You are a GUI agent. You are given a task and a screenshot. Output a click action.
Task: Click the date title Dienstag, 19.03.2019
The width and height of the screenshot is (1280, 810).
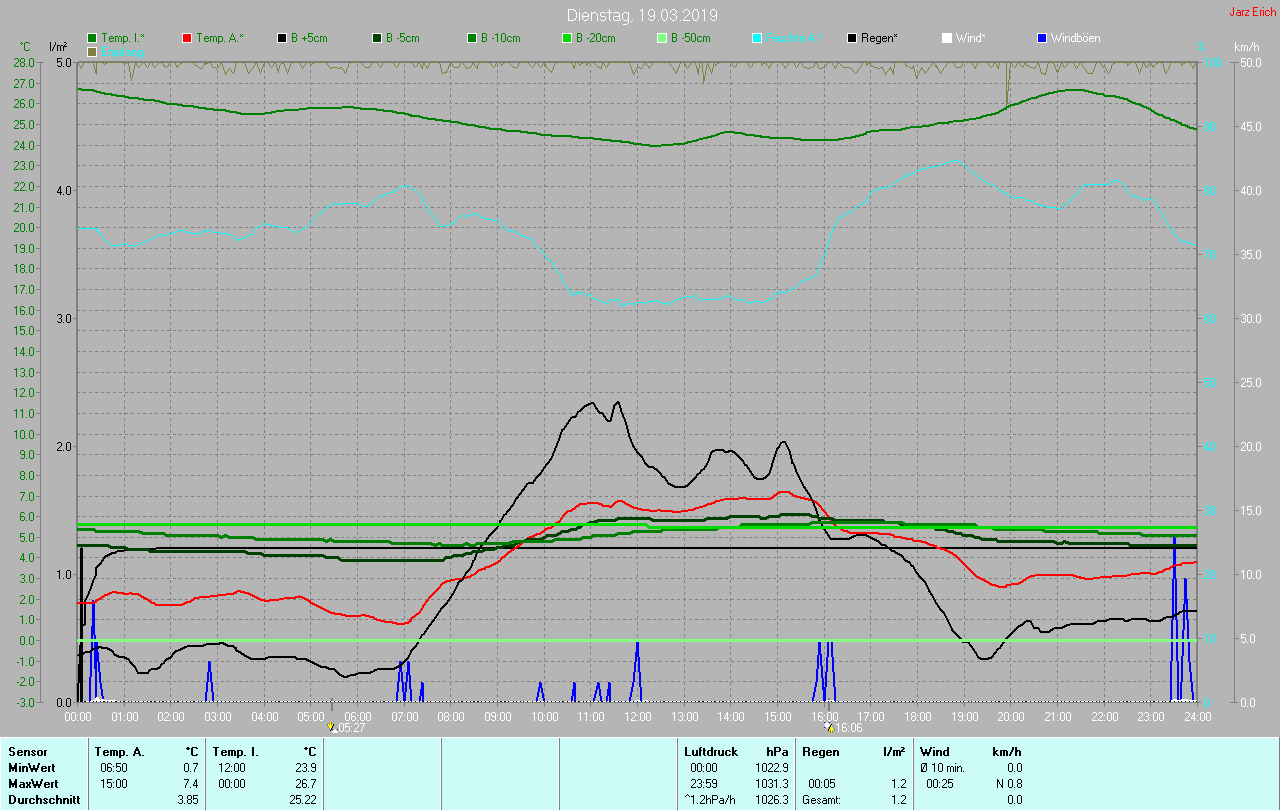[x=642, y=15]
